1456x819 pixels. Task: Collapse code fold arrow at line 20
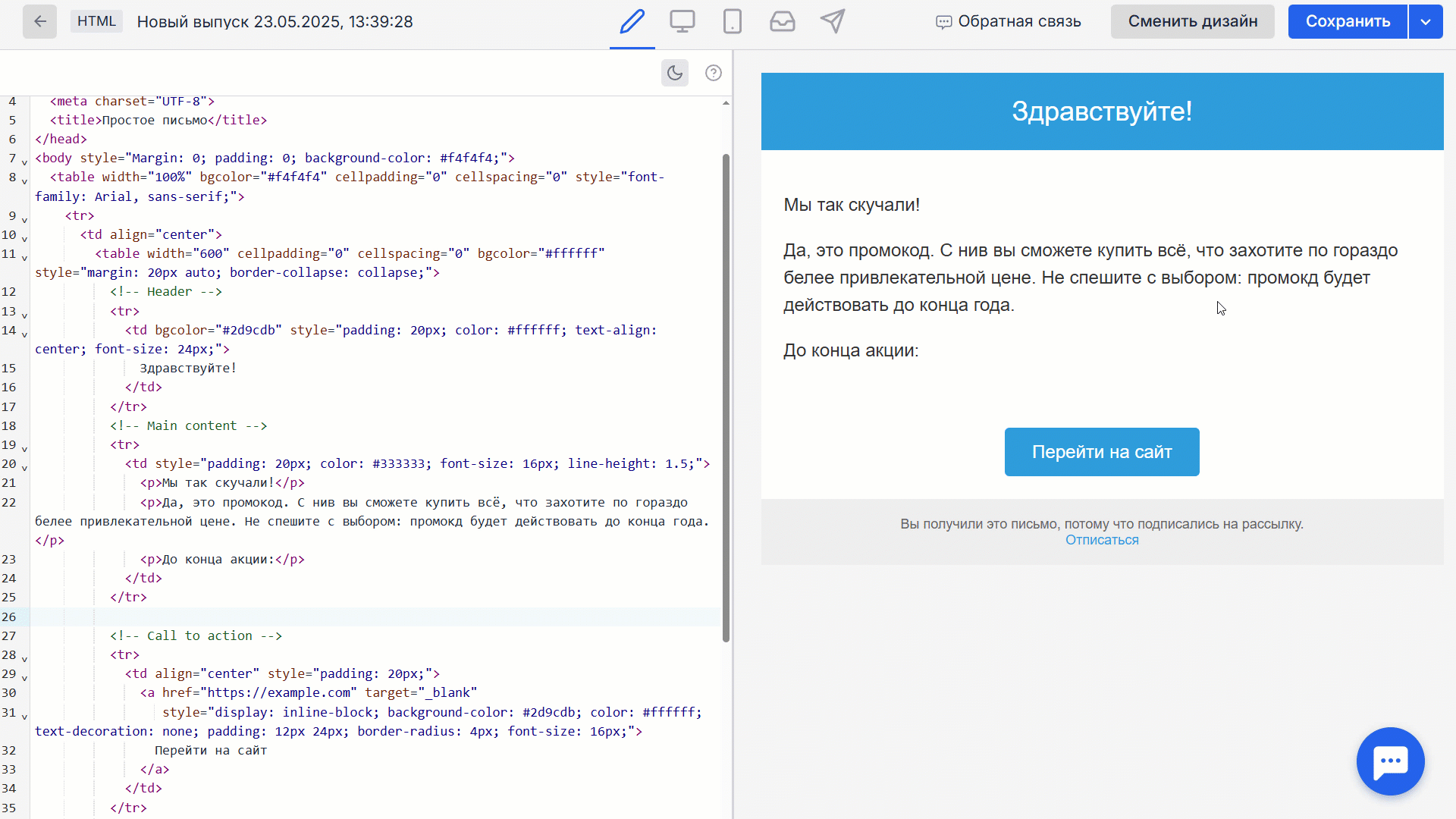[x=24, y=467]
